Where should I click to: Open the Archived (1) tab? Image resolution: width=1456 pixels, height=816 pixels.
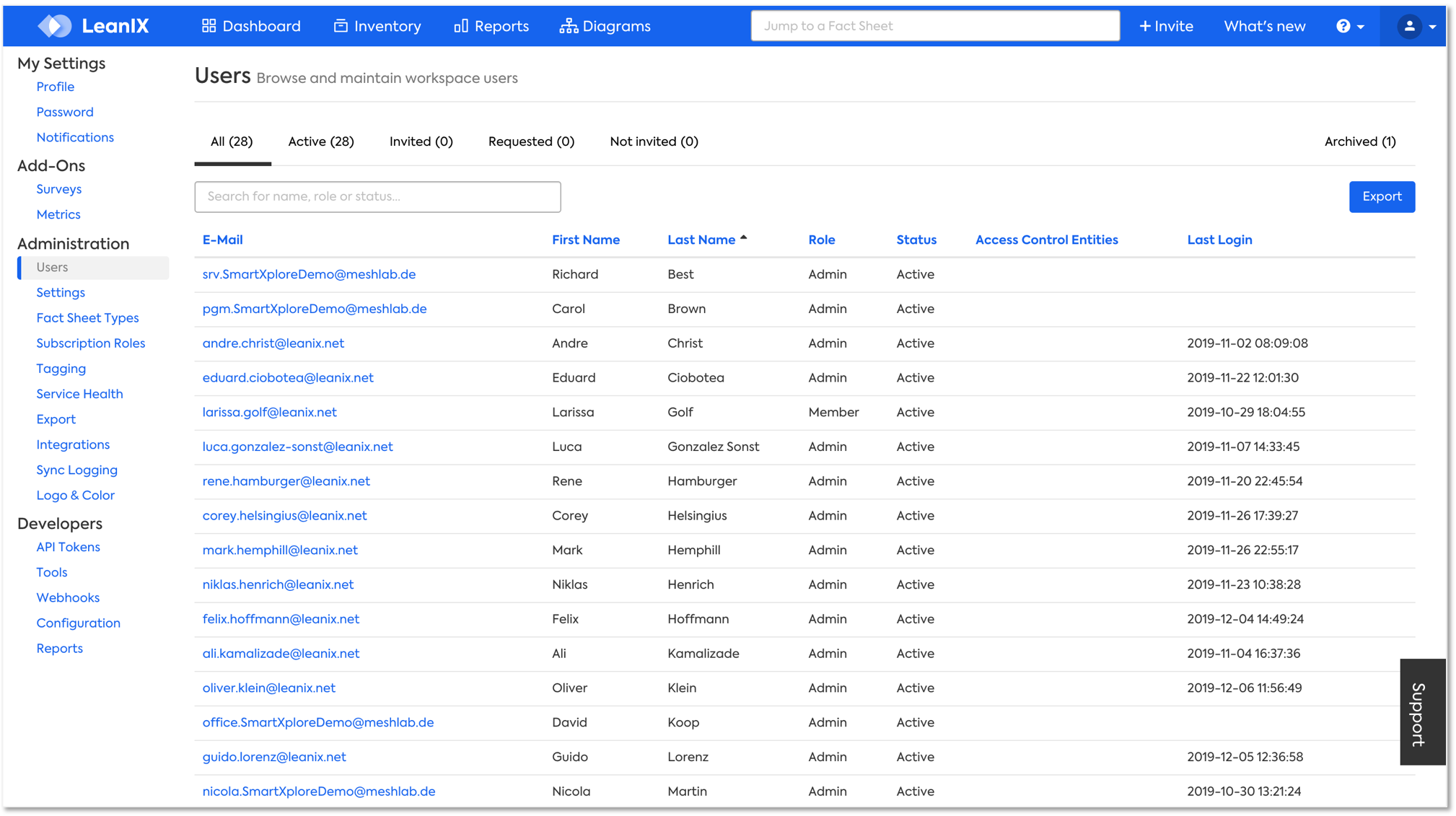pyautogui.click(x=1359, y=141)
